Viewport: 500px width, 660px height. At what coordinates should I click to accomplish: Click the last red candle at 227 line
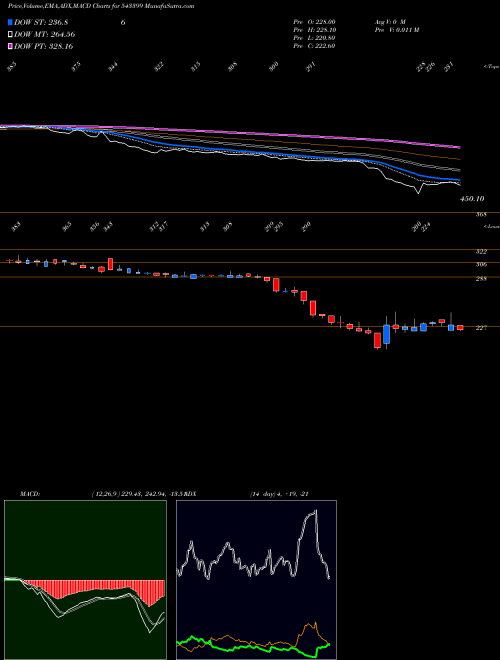point(460,327)
